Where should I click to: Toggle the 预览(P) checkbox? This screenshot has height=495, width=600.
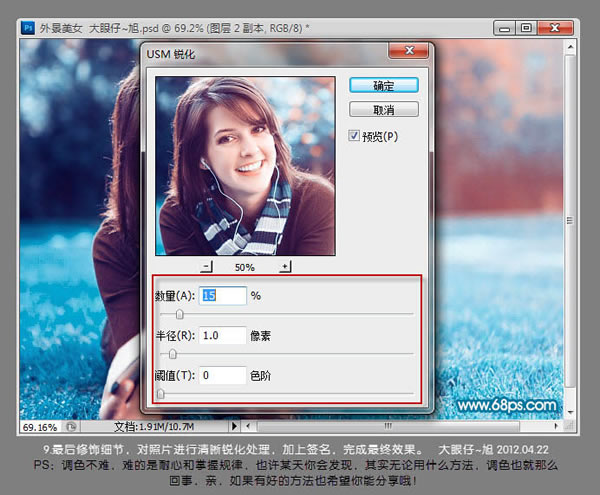353,136
